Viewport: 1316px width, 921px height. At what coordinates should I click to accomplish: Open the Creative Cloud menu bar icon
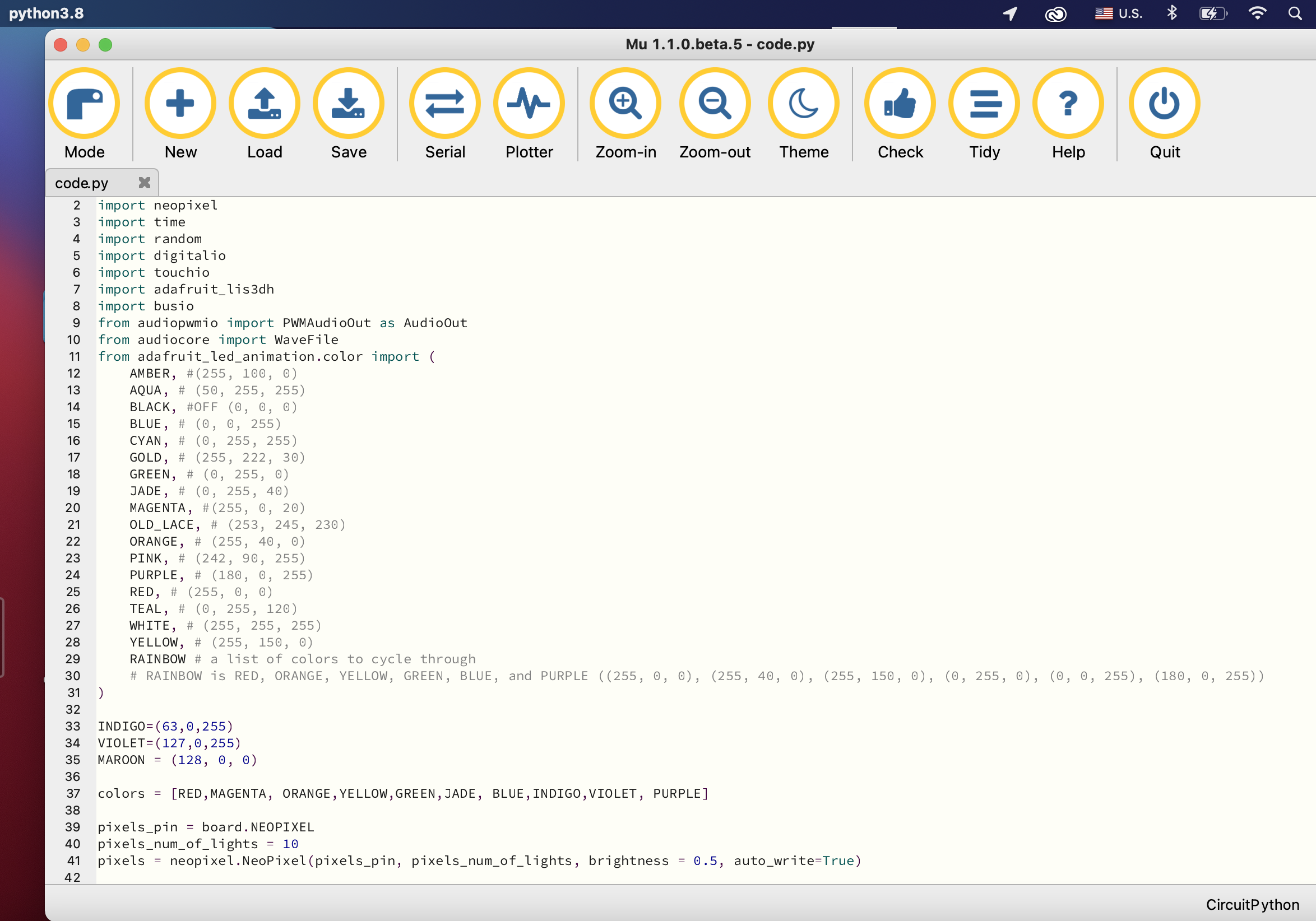click(x=1056, y=14)
